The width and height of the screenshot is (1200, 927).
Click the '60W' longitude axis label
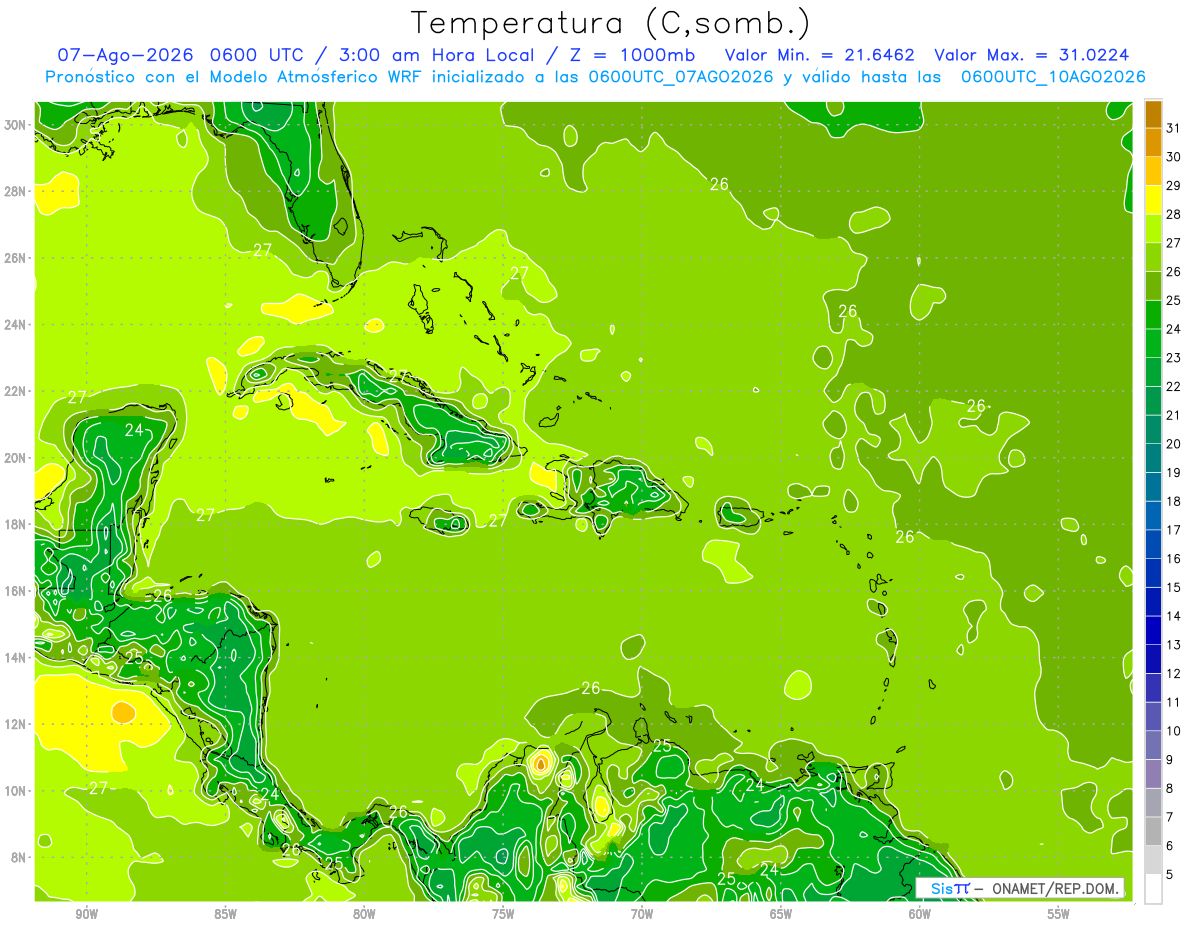pyautogui.click(x=920, y=914)
